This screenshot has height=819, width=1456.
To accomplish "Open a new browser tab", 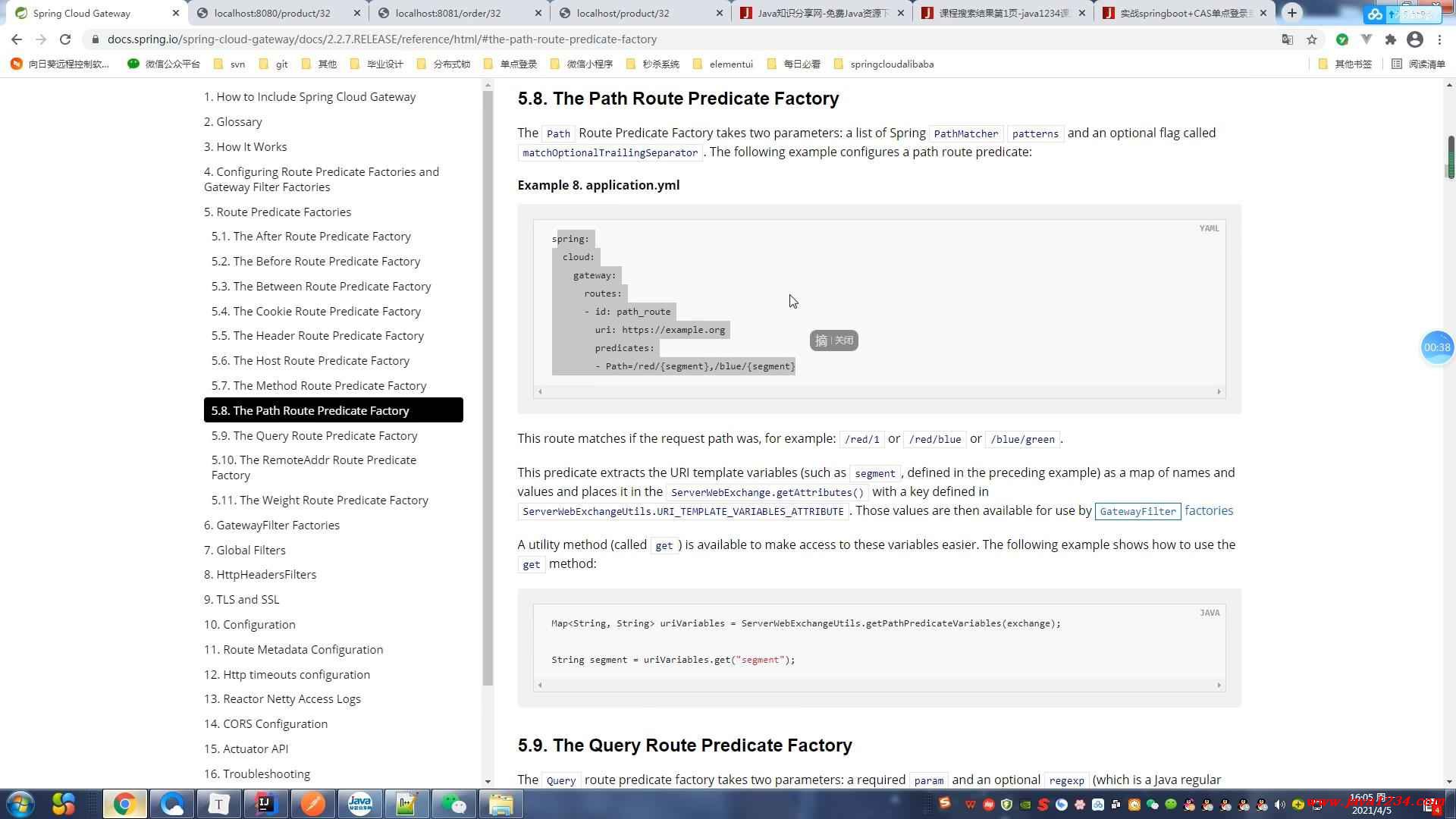I will point(1292,13).
